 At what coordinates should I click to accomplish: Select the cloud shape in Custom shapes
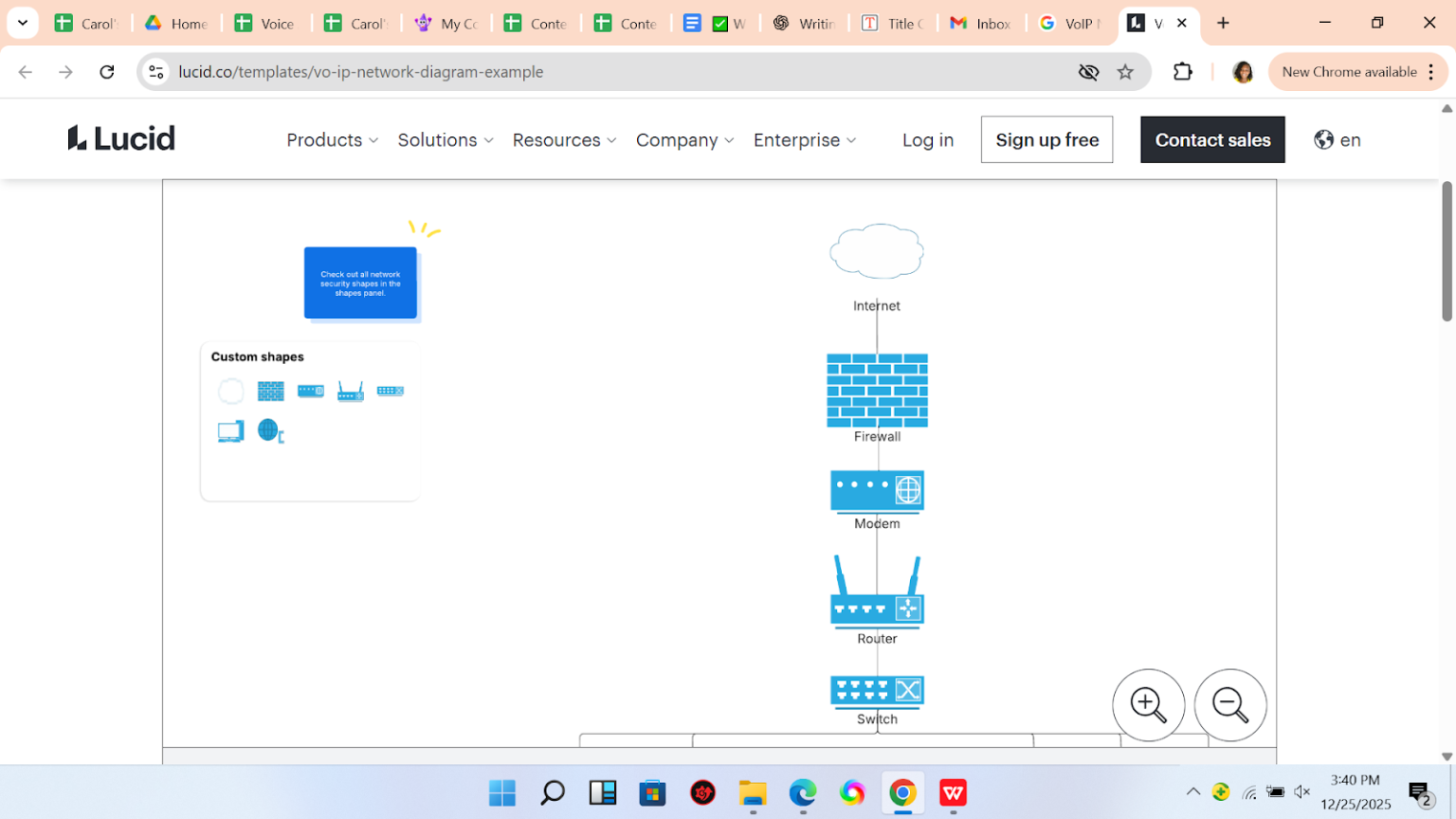pyautogui.click(x=230, y=391)
